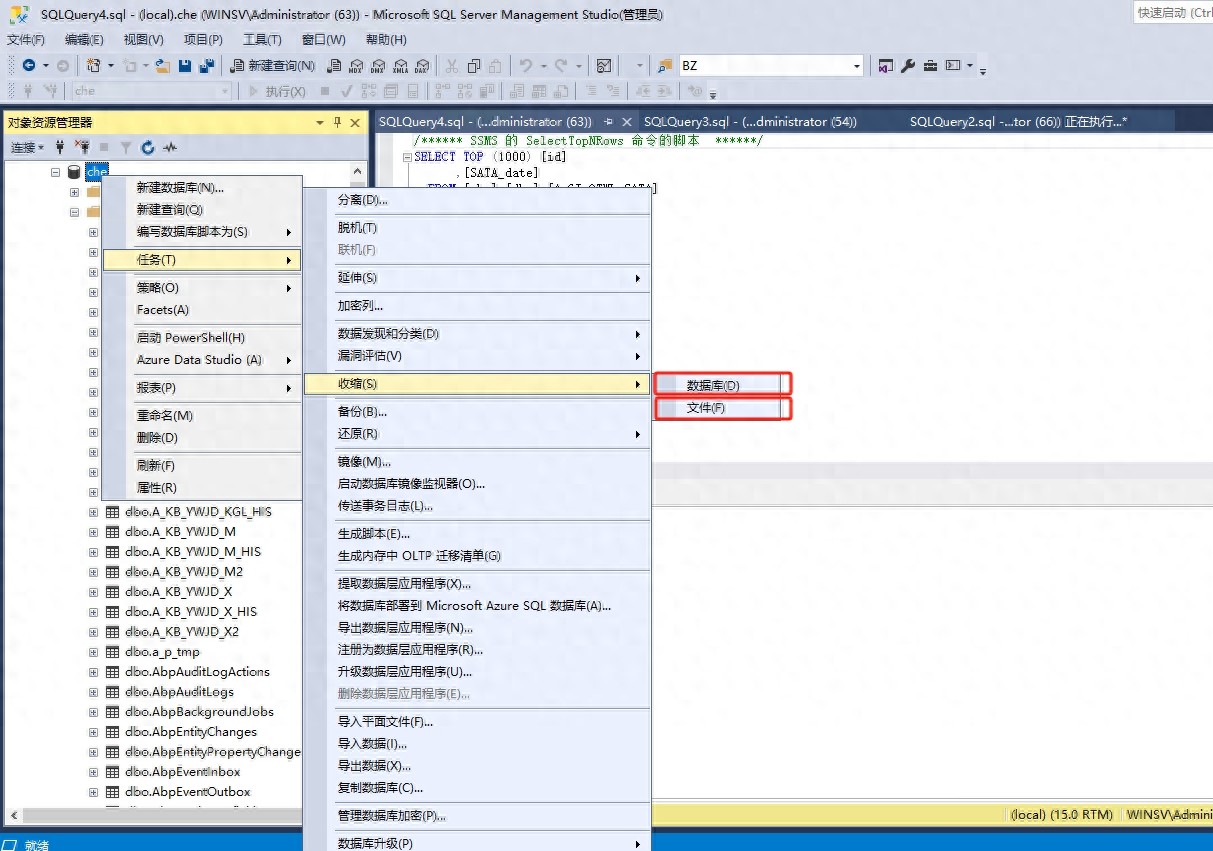Collapse the che database tree node

[x=56, y=172]
